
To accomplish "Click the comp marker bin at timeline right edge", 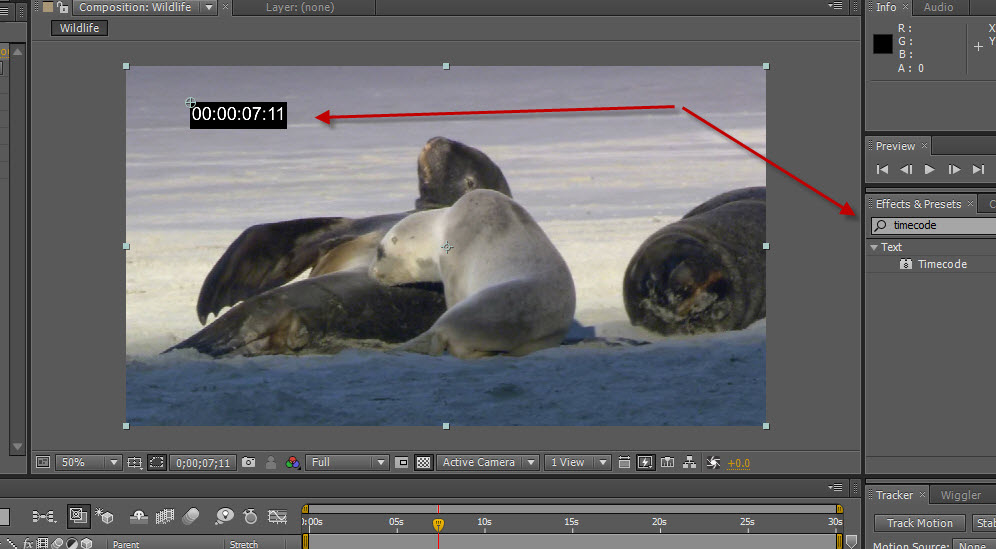I will coord(852,541).
